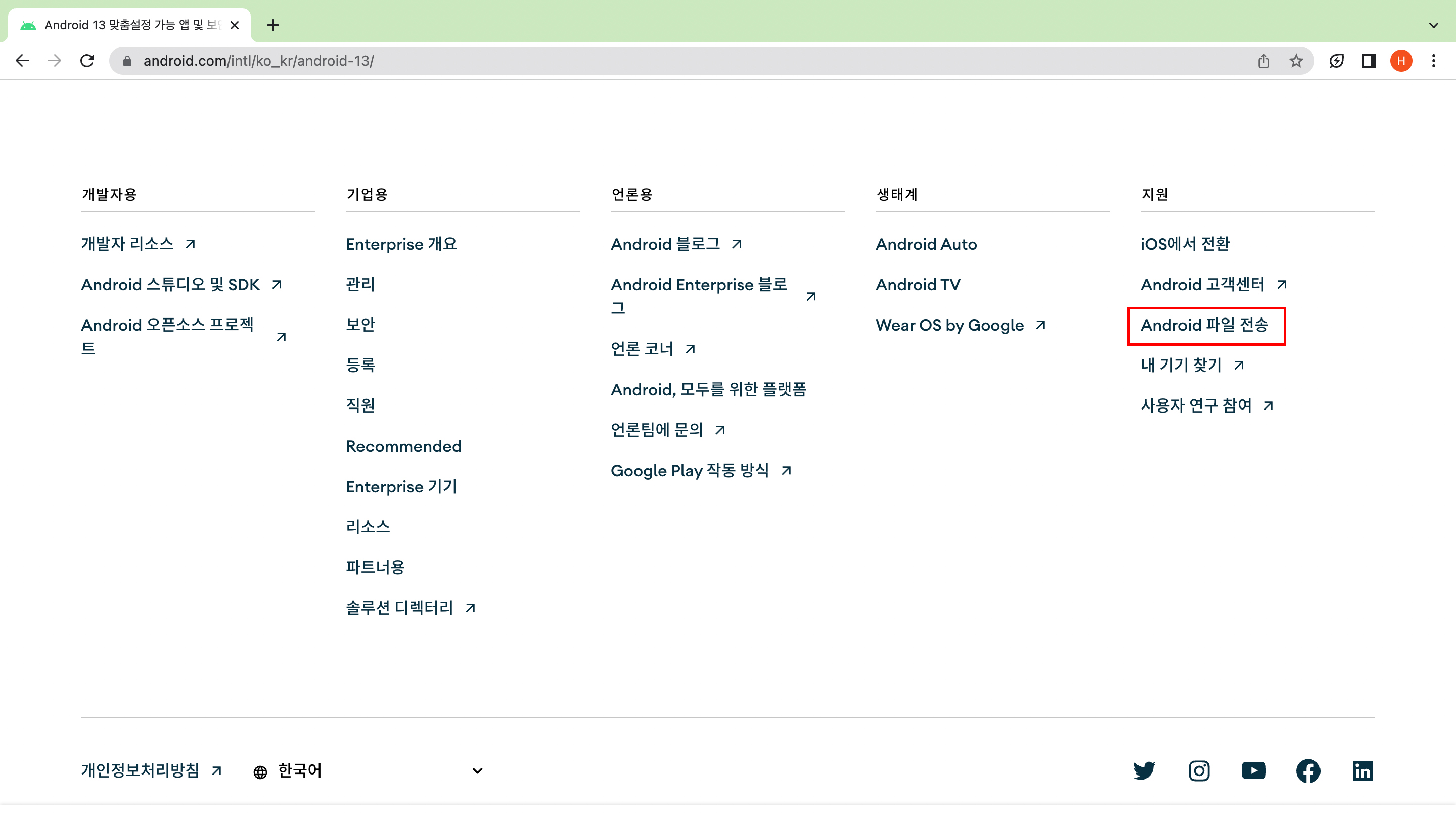1456x819 pixels.
Task: Open LinkedIn social icon in footer
Action: tap(1363, 770)
